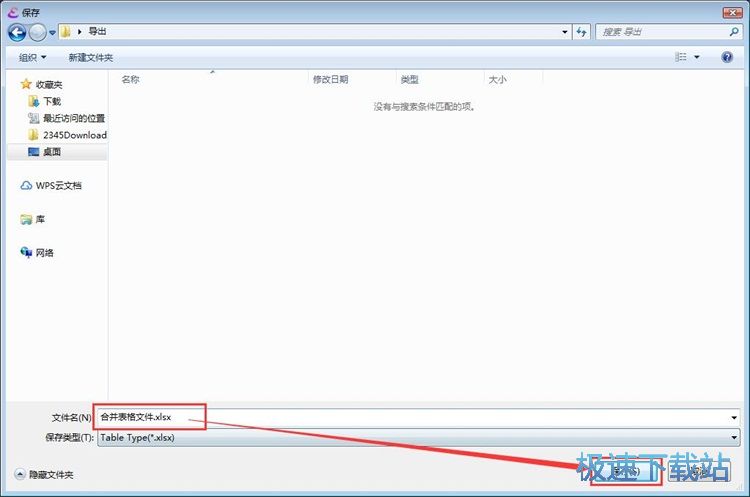The image size is (750, 497).
Task: Click the Back navigation arrow
Action: click(17, 33)
